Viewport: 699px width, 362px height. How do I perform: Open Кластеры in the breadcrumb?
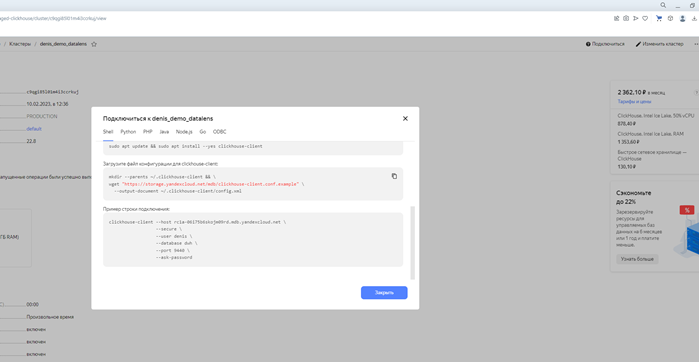[20, 44]
